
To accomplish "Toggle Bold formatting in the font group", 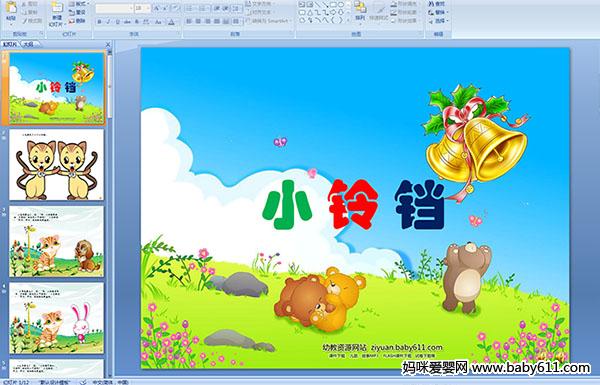I will (x=99, y=22).
